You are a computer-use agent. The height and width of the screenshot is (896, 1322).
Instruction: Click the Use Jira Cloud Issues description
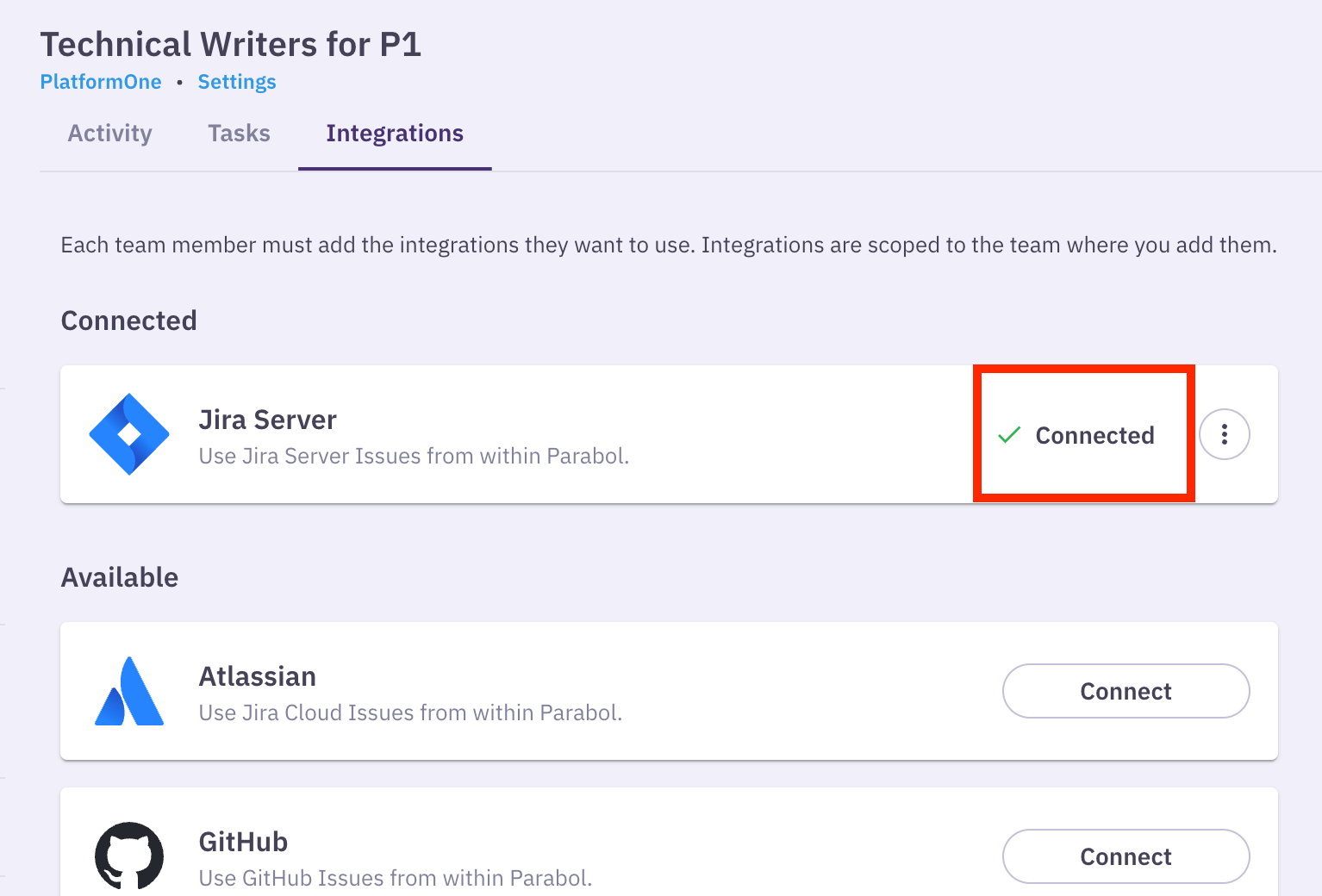point(410,712)
